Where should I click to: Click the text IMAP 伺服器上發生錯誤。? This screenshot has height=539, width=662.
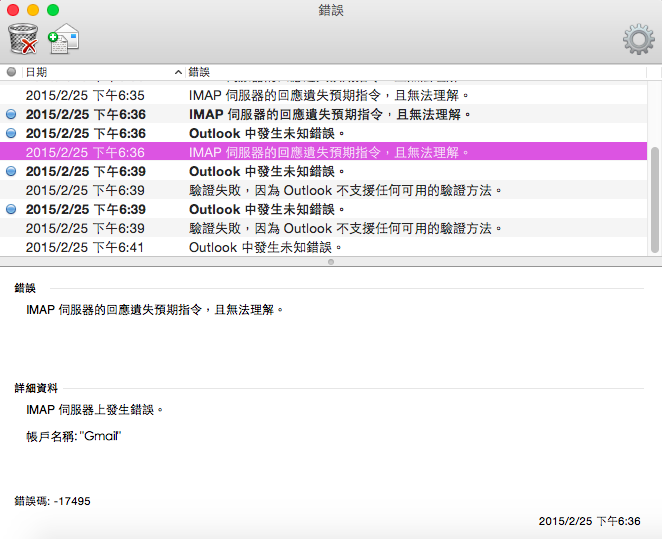coord(94,410)
